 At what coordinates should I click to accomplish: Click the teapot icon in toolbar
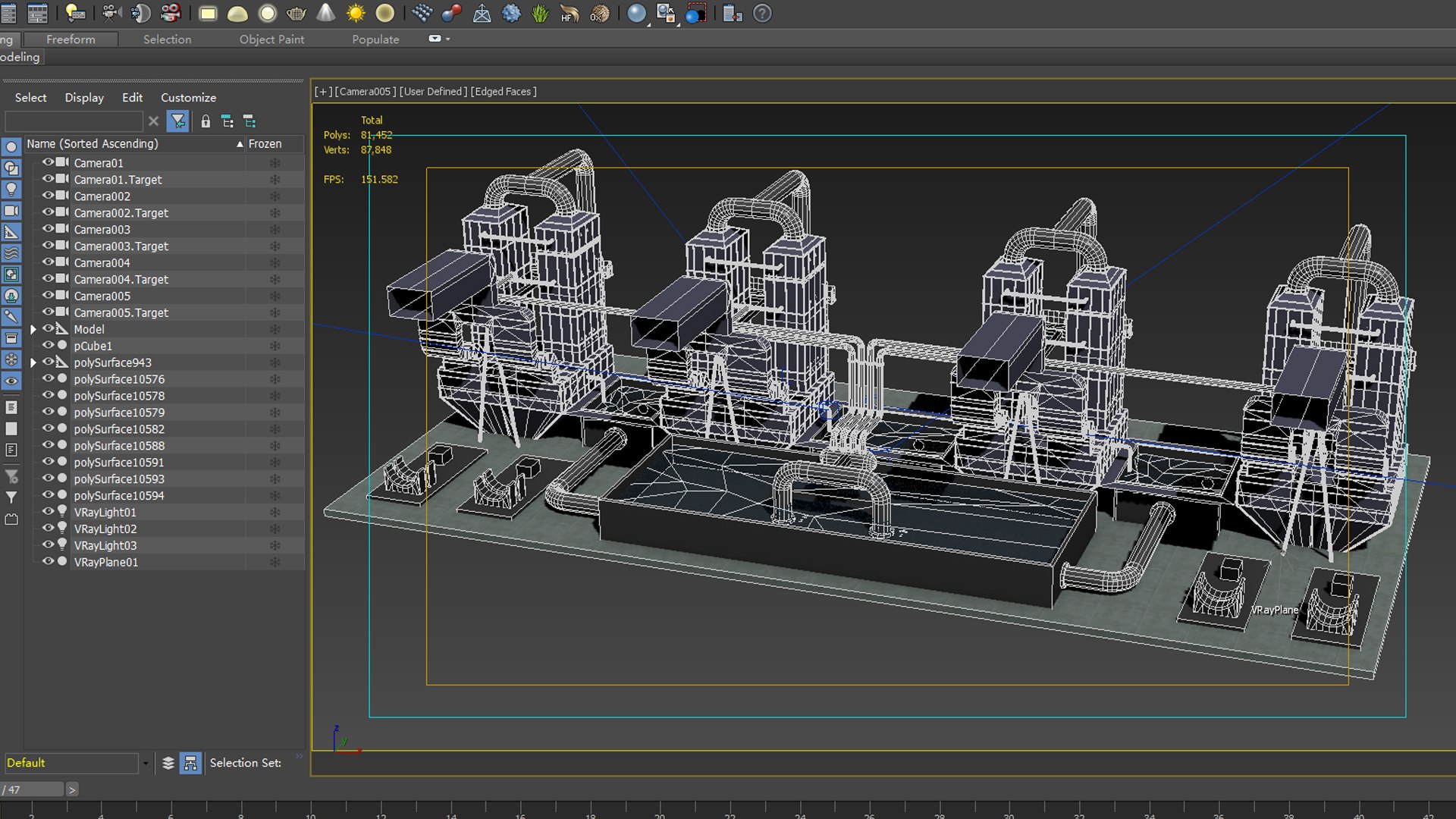point(297,14)
